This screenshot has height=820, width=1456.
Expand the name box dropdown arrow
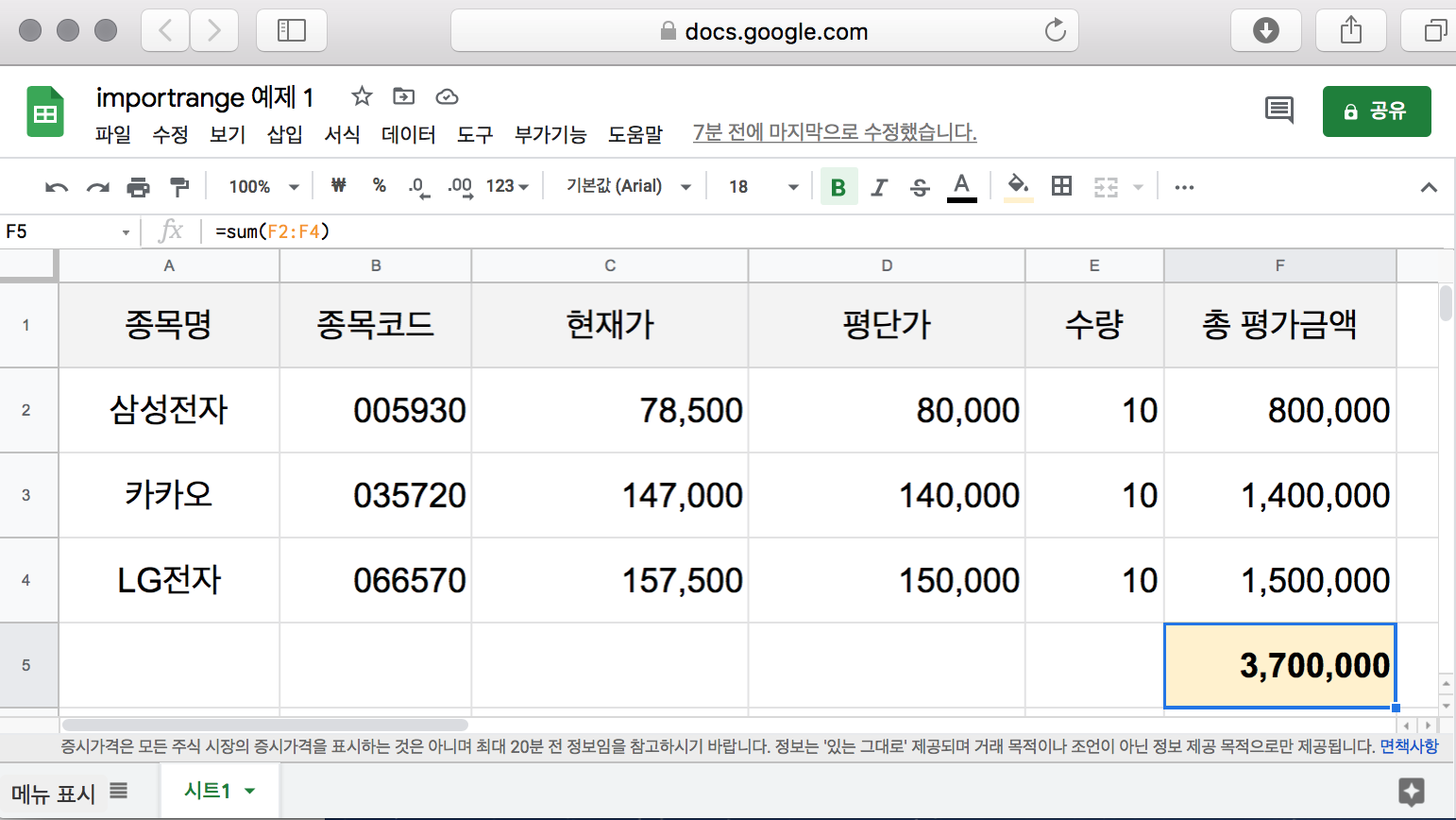126,232
